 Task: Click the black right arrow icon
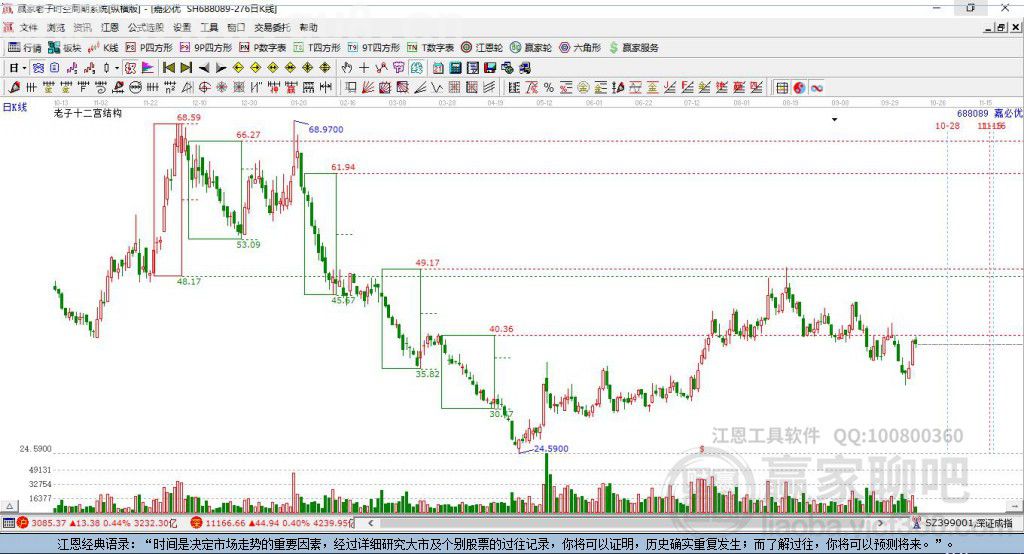coord(221,68)
